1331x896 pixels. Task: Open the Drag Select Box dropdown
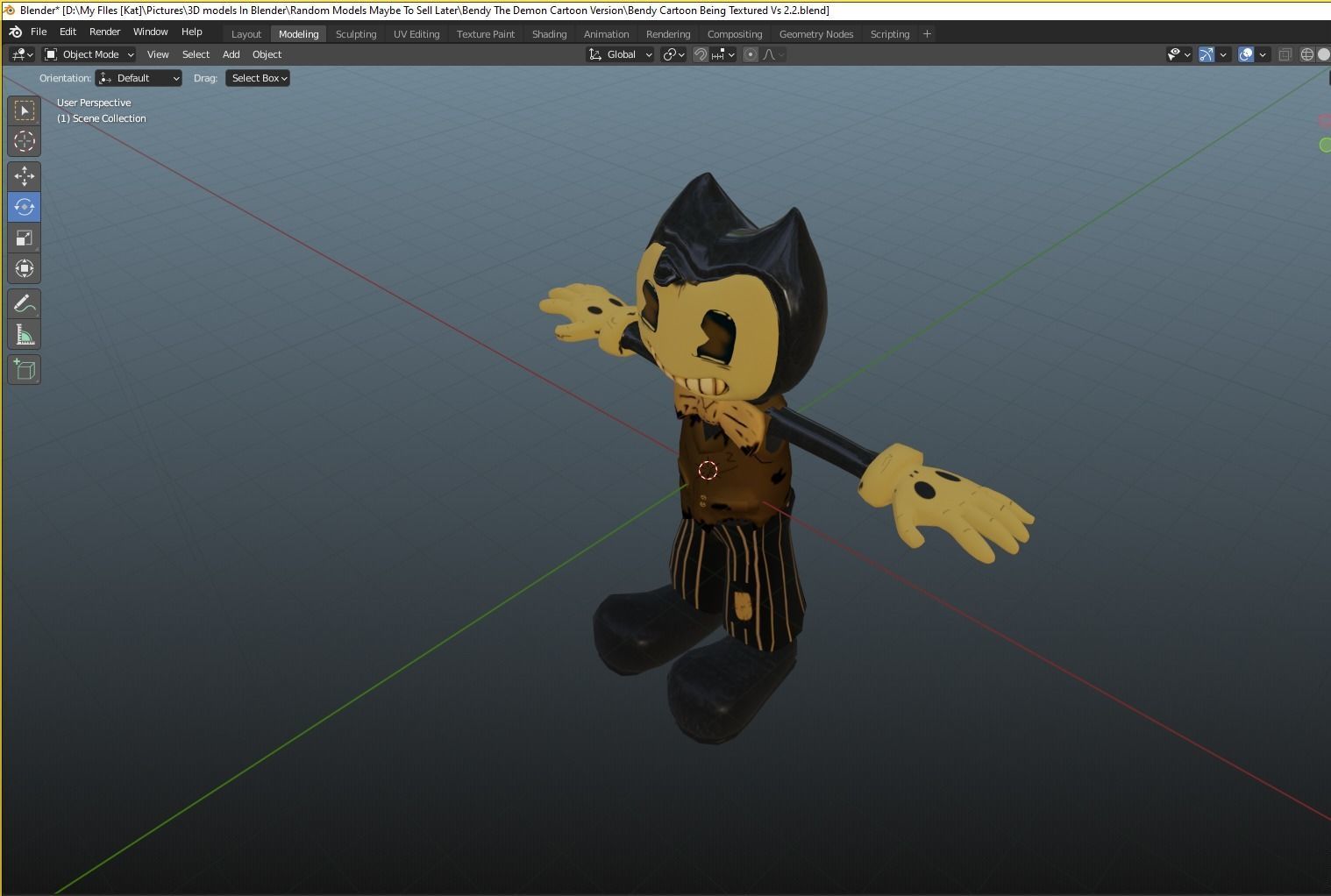point(258,78)
